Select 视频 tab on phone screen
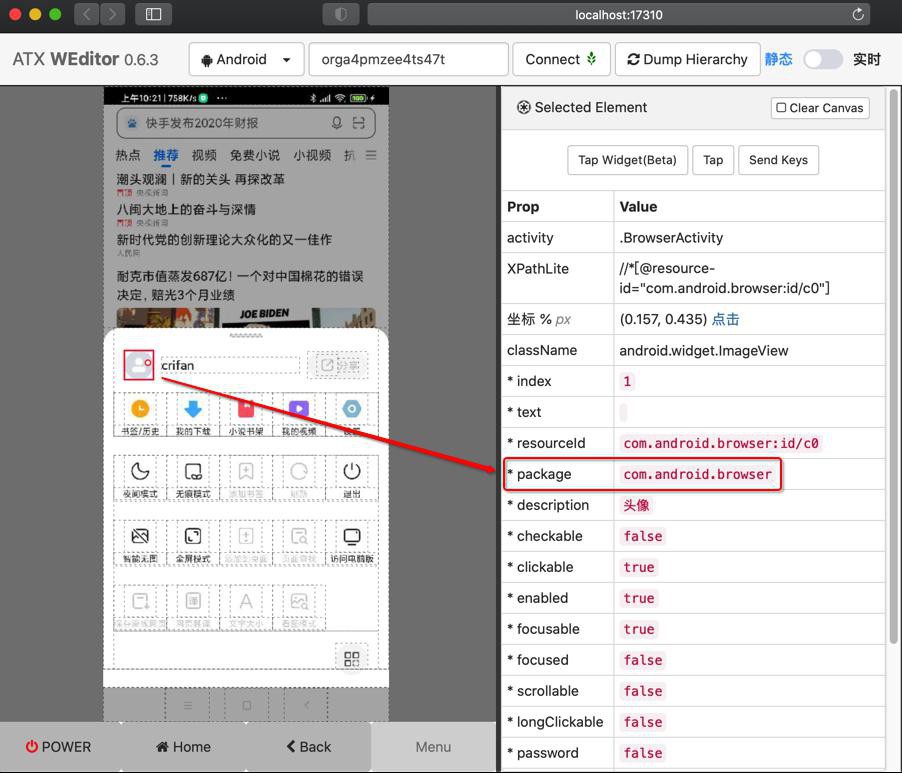The width and height of the screenshot is (902, 773). pos(204,155)
